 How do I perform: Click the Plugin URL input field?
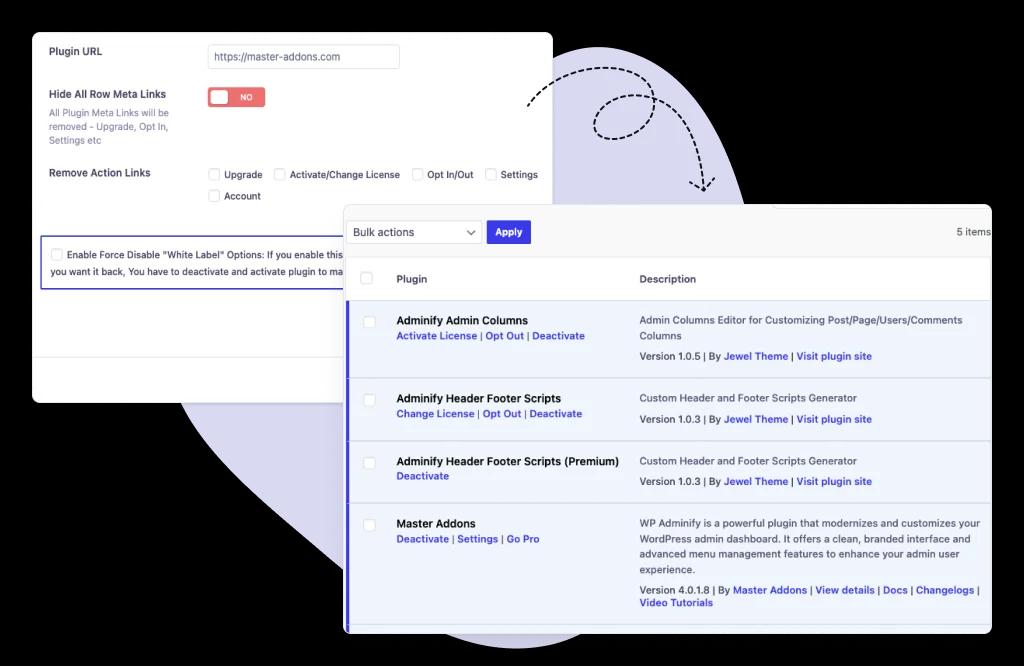[303, 57]
